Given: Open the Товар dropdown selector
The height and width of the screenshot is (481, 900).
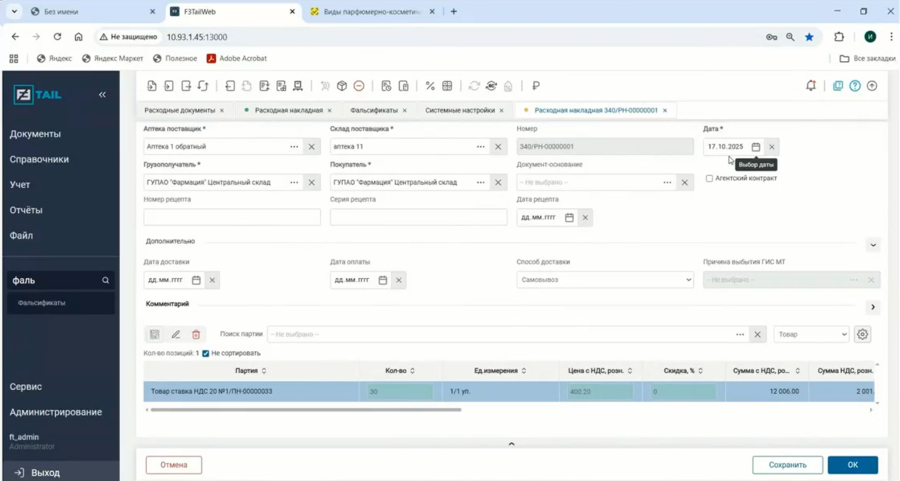Looking at the screenshot, I should [811, 334].
